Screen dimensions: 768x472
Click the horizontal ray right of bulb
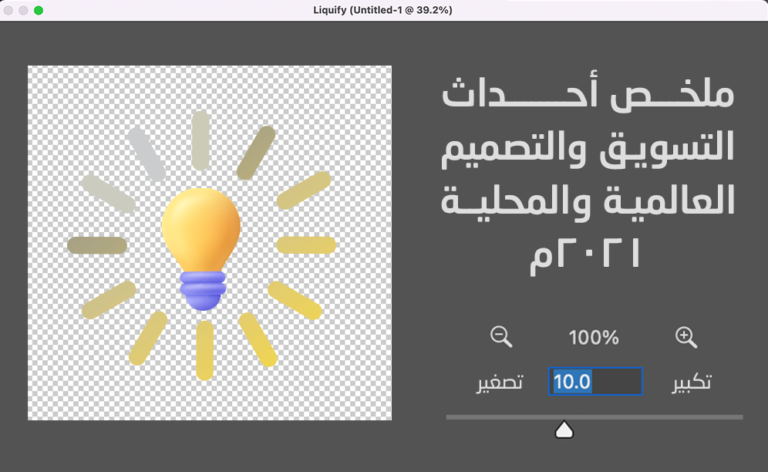[x=305, y=245]
